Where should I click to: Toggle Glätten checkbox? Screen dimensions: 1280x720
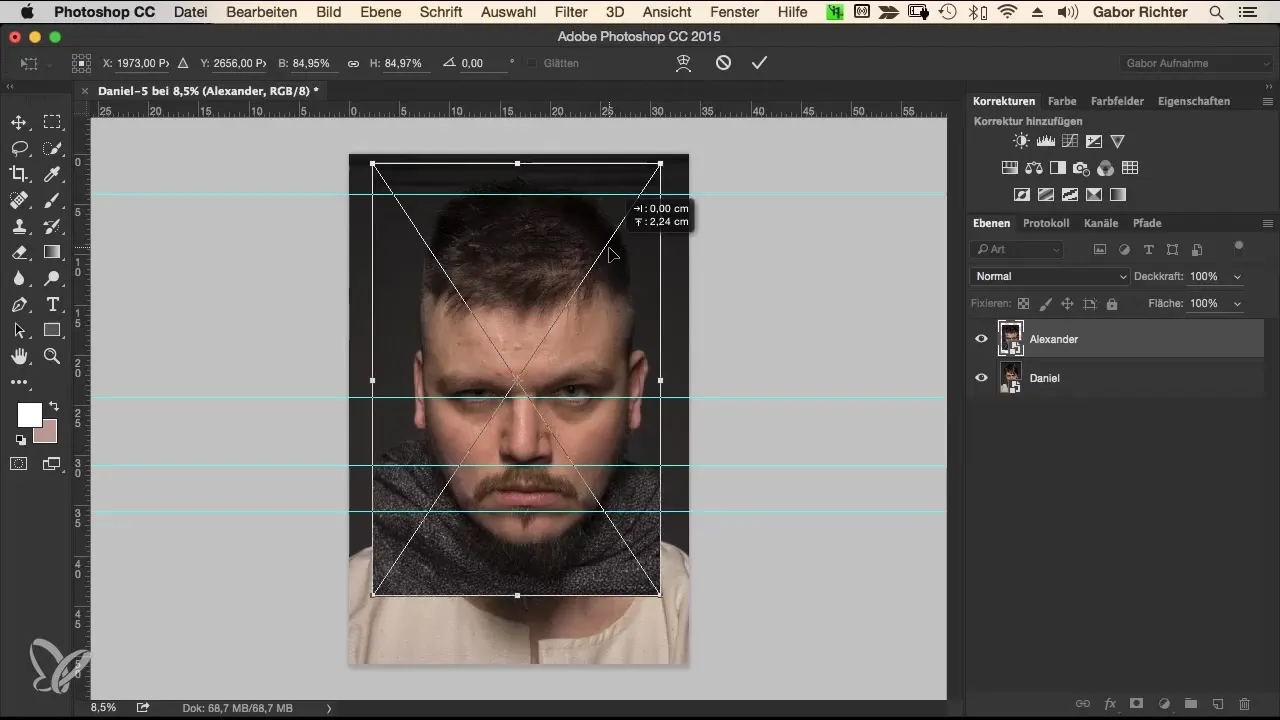click(532, 63)
